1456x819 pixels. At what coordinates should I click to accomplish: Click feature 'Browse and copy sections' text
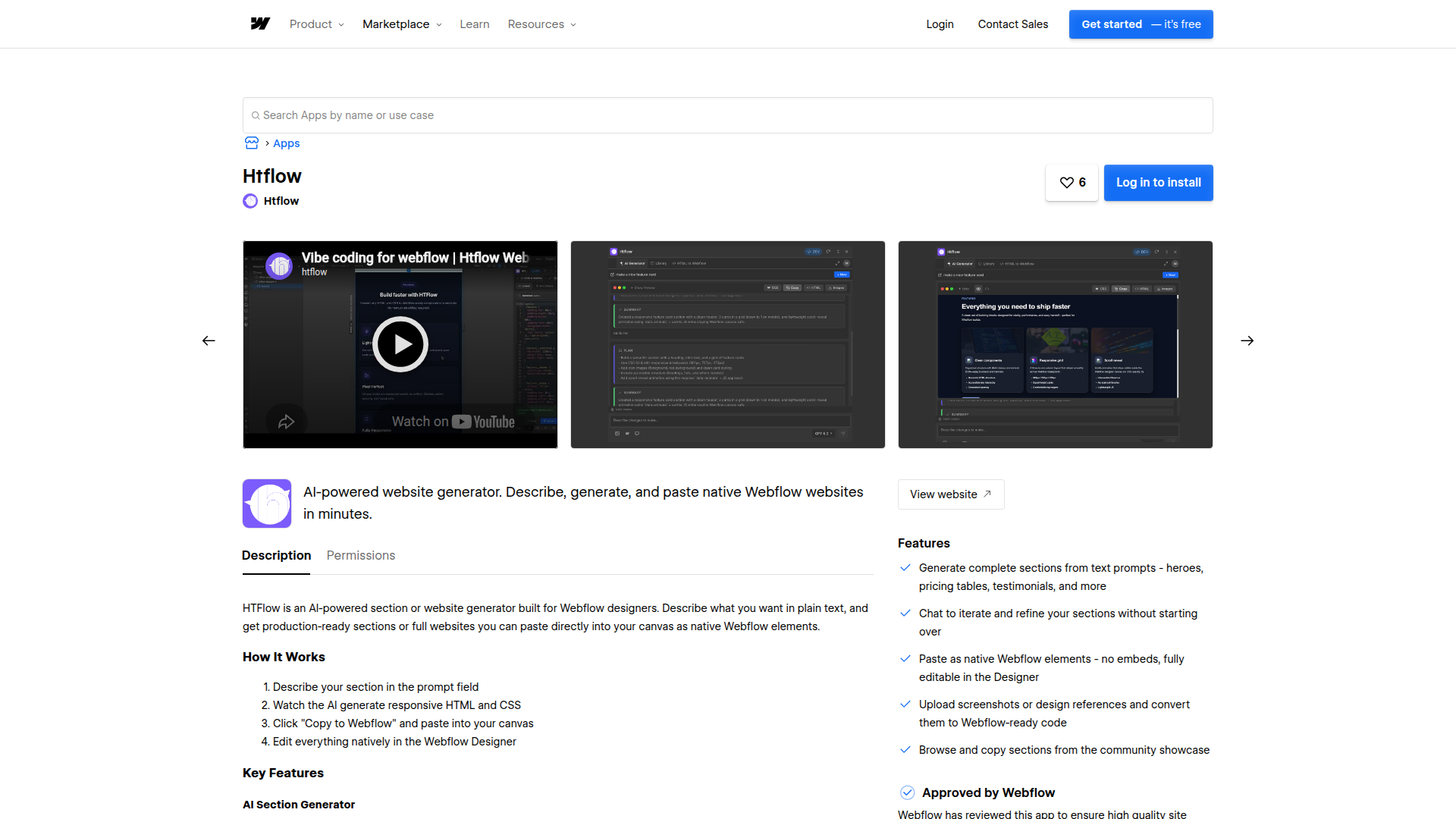[1064, 750]
